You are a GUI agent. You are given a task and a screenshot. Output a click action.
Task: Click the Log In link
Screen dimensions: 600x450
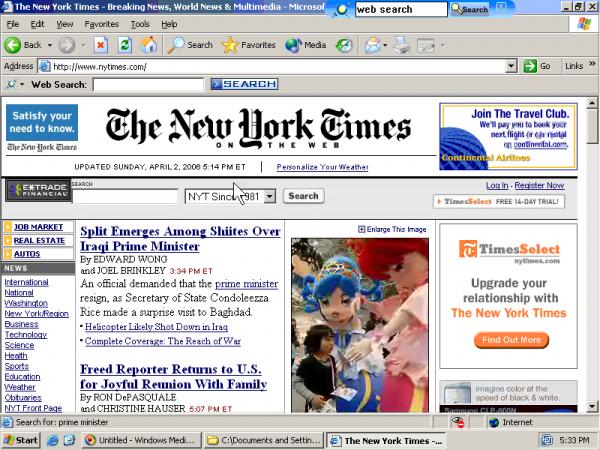click(497, 186)
